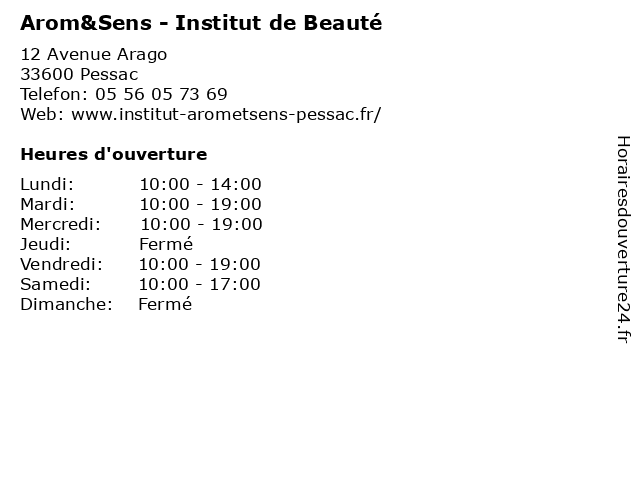This screenshot has width=640, height=480.
Task: Click the phone number 05 56 05 73 69
Action: pyautogui.click(x=161, y=94)
